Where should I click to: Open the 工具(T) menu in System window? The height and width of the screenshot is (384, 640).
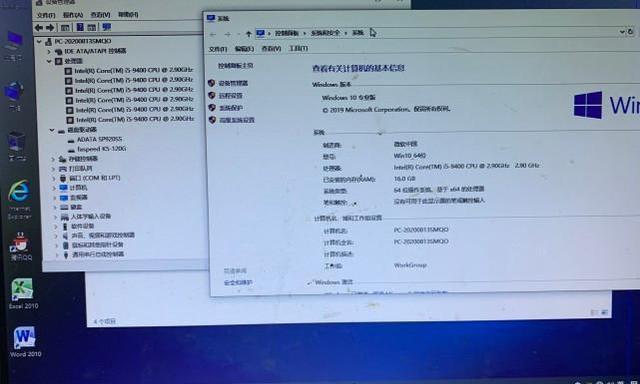298,48
